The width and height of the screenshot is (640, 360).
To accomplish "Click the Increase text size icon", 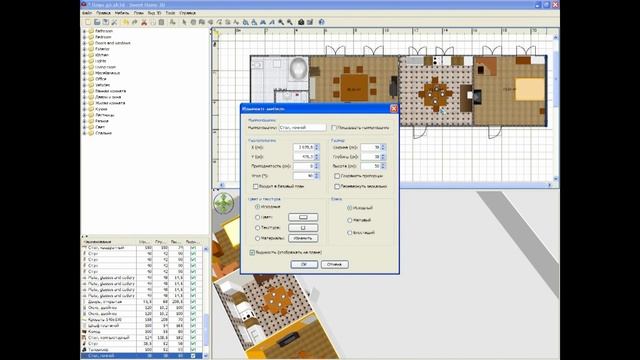I will 245,22.
